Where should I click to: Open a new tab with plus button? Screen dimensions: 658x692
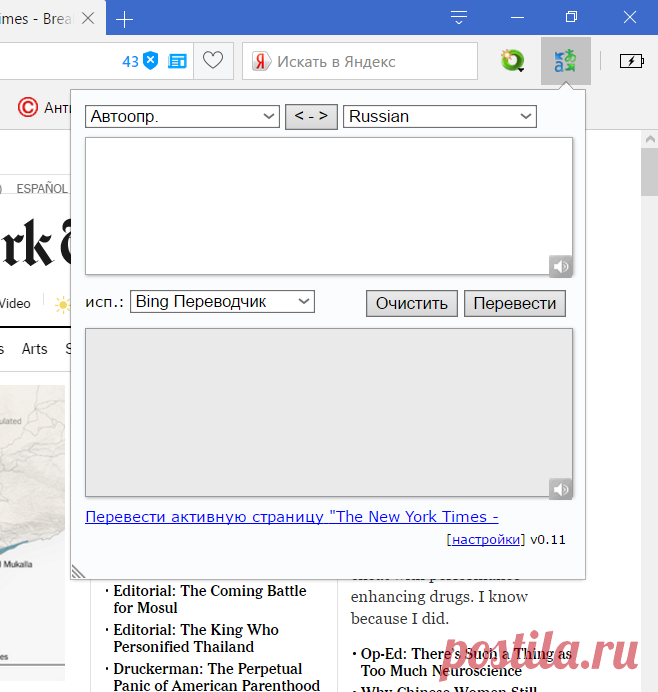[x=125, y=19]
